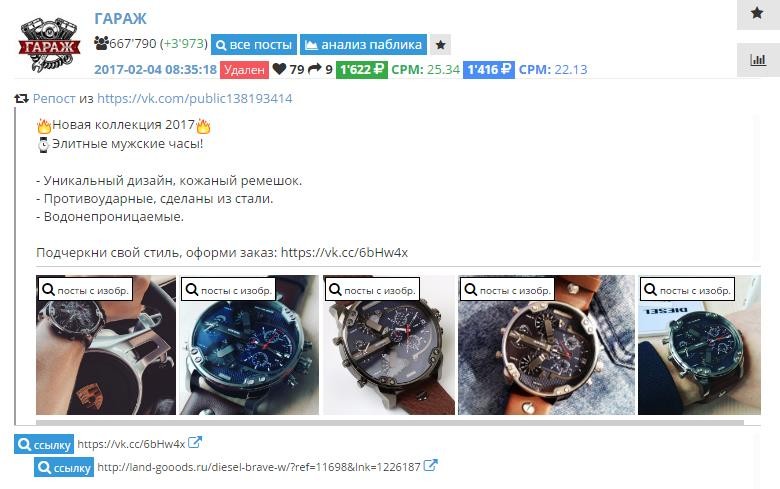Click the star icon at top right corner

coord(758,13)
